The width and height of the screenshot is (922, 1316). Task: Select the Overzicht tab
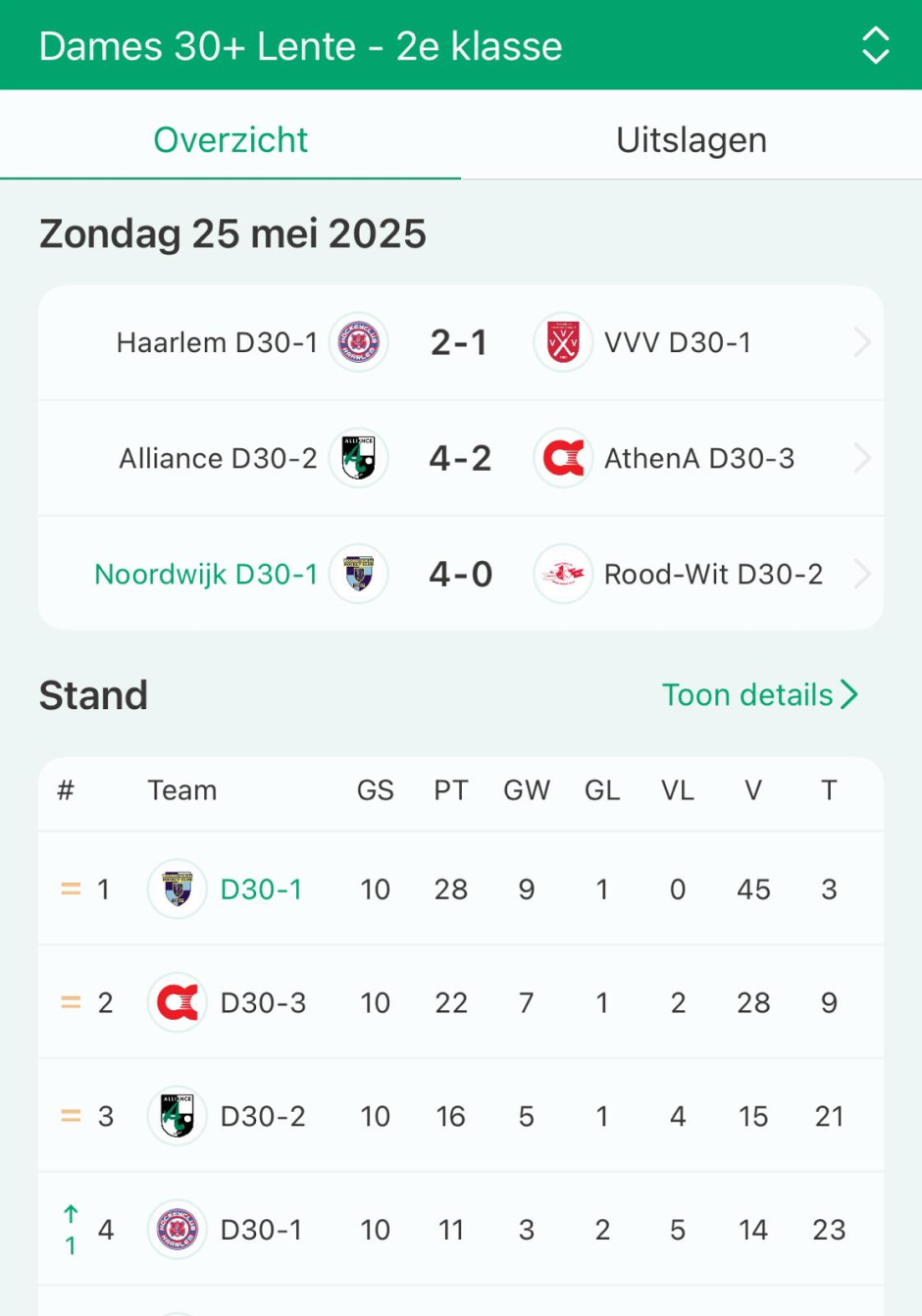[x=230, y=139]
